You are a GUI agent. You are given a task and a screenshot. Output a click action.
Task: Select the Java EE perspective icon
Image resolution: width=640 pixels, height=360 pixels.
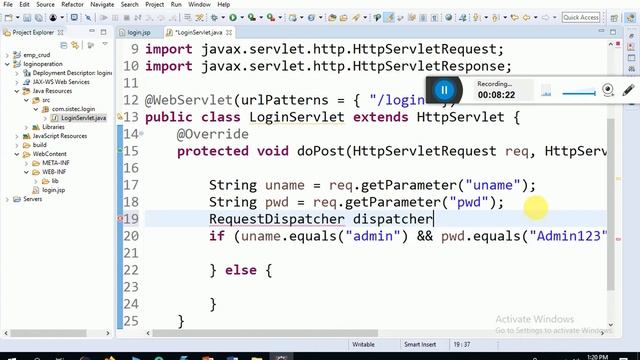631,18
